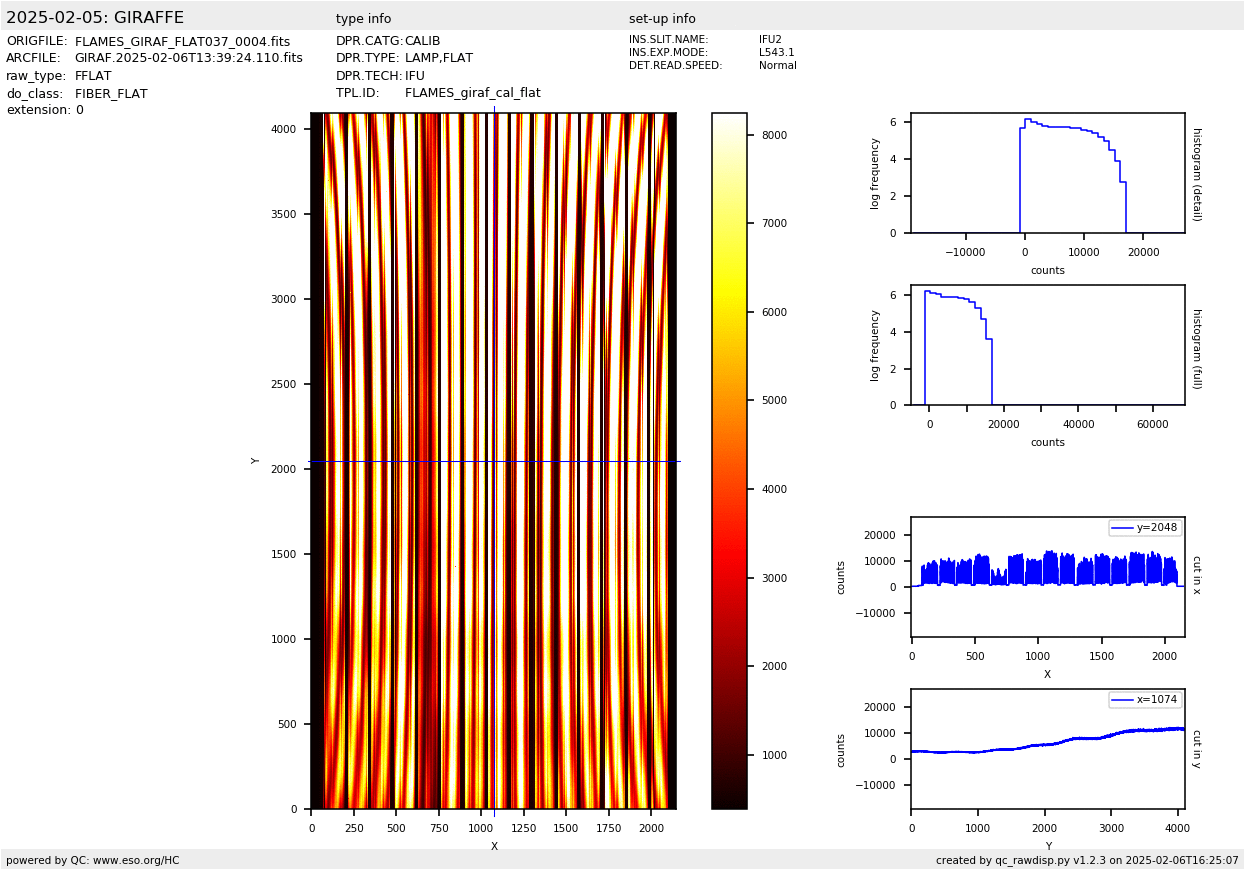Select the ORIGFILE name FLAMES_GIRAF_FLAT037_0004.fits
The width and height of the screenshot is (1245, 870).
(182, 42)
